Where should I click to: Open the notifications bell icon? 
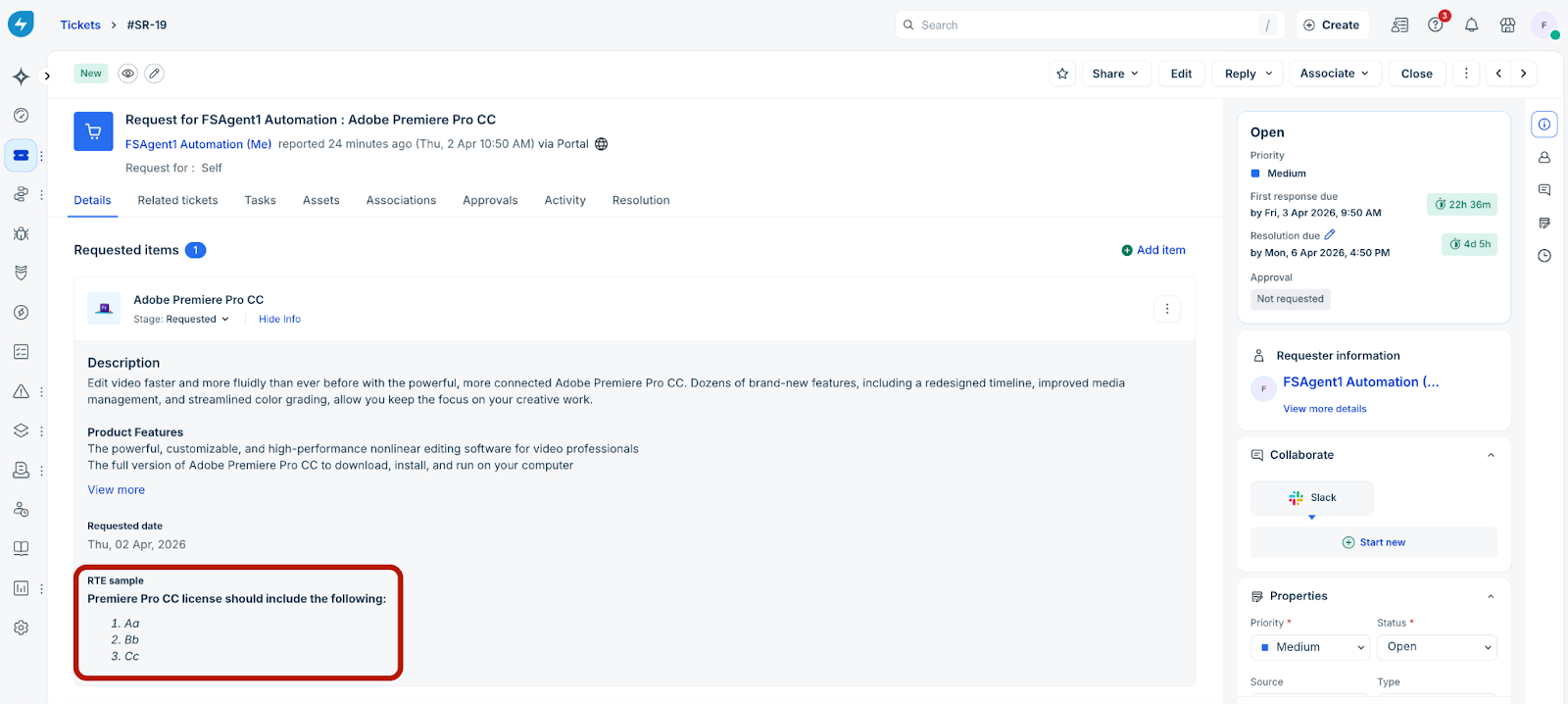pyautogui.click(x=1471, y=25)
